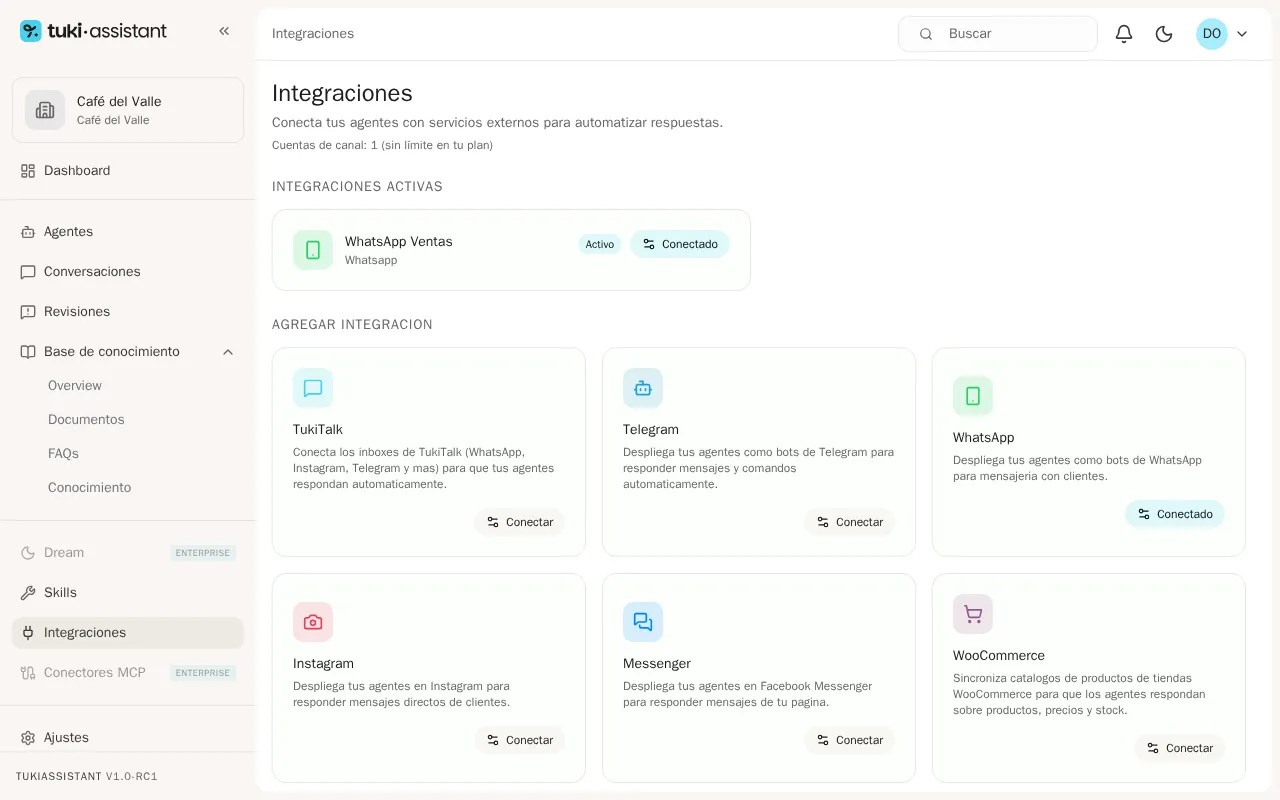1280x800 pixels.
Task: Click the TukiTalk card title
Action: pyautogui.click(x=318, y=430)
